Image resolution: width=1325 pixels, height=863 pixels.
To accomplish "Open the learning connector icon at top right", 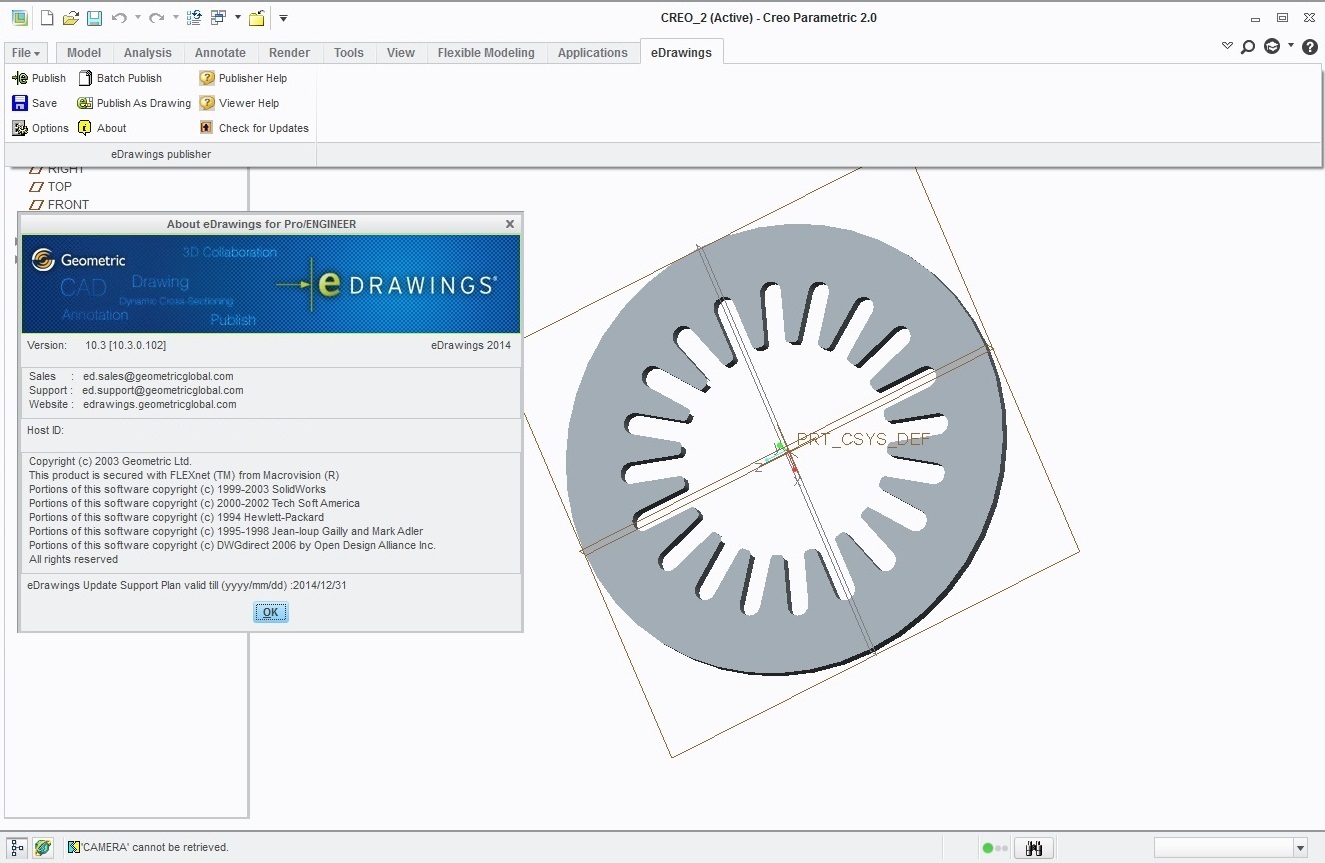I will pos(1272,46).
